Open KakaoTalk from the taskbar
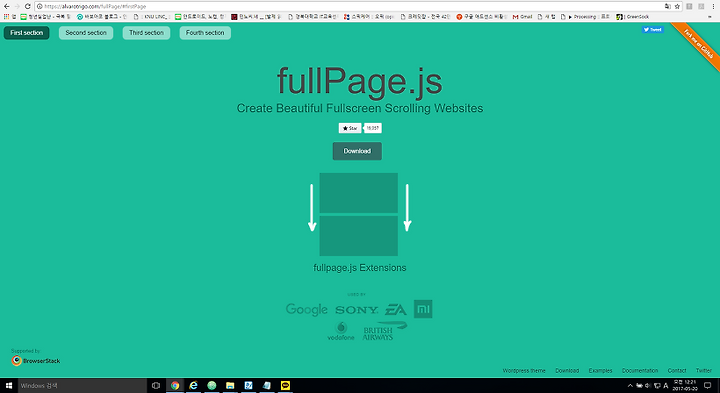Image resolution: width=720 pixels, height=393 pixels. point(285,386)
